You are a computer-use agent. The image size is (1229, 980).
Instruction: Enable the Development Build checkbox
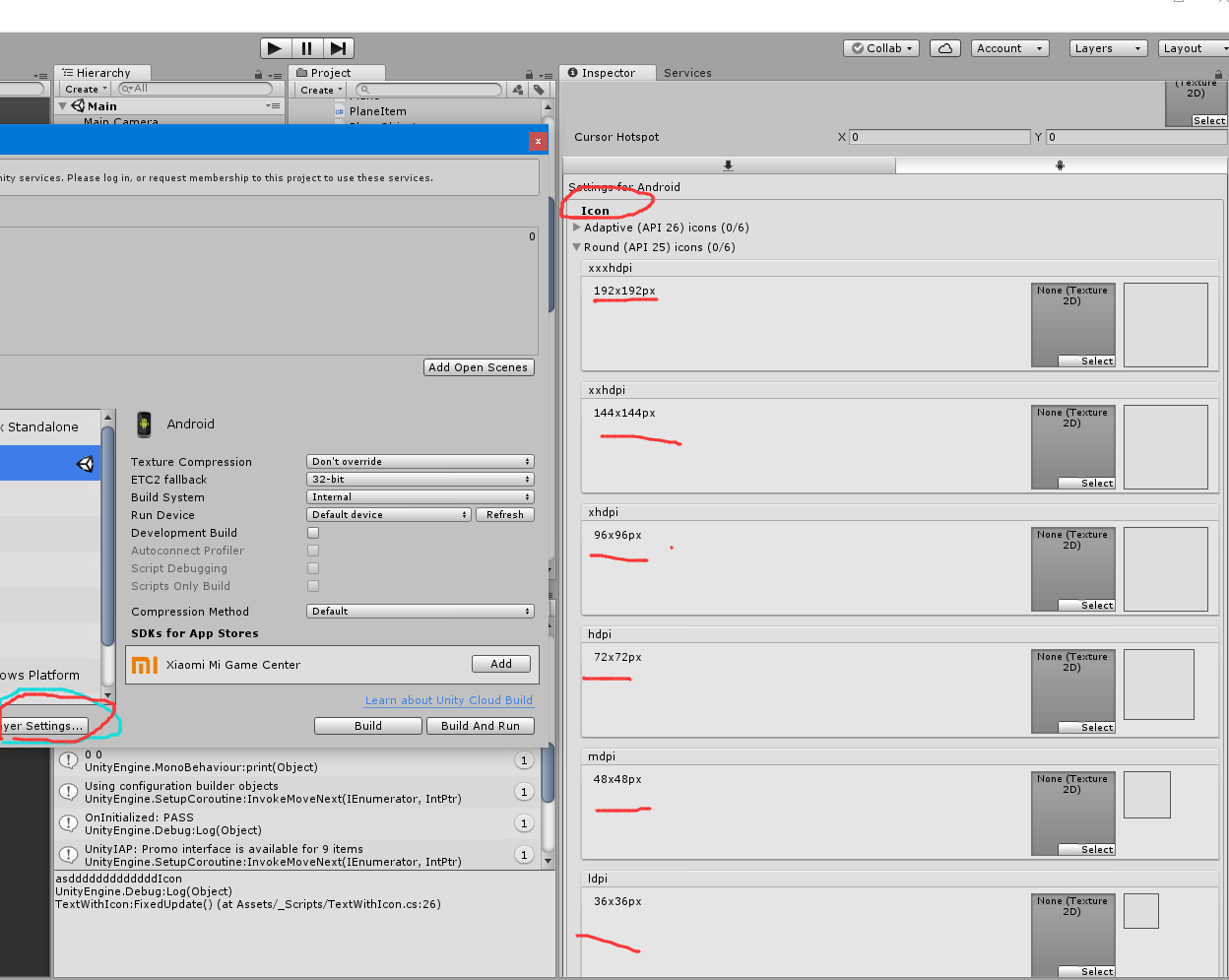click(x=312, y=532)
